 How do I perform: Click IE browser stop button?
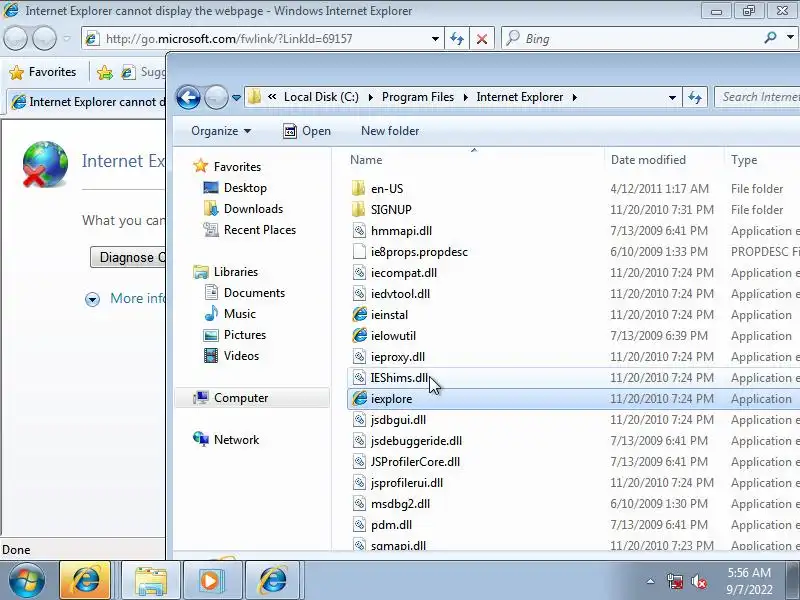tap(481, 39)
